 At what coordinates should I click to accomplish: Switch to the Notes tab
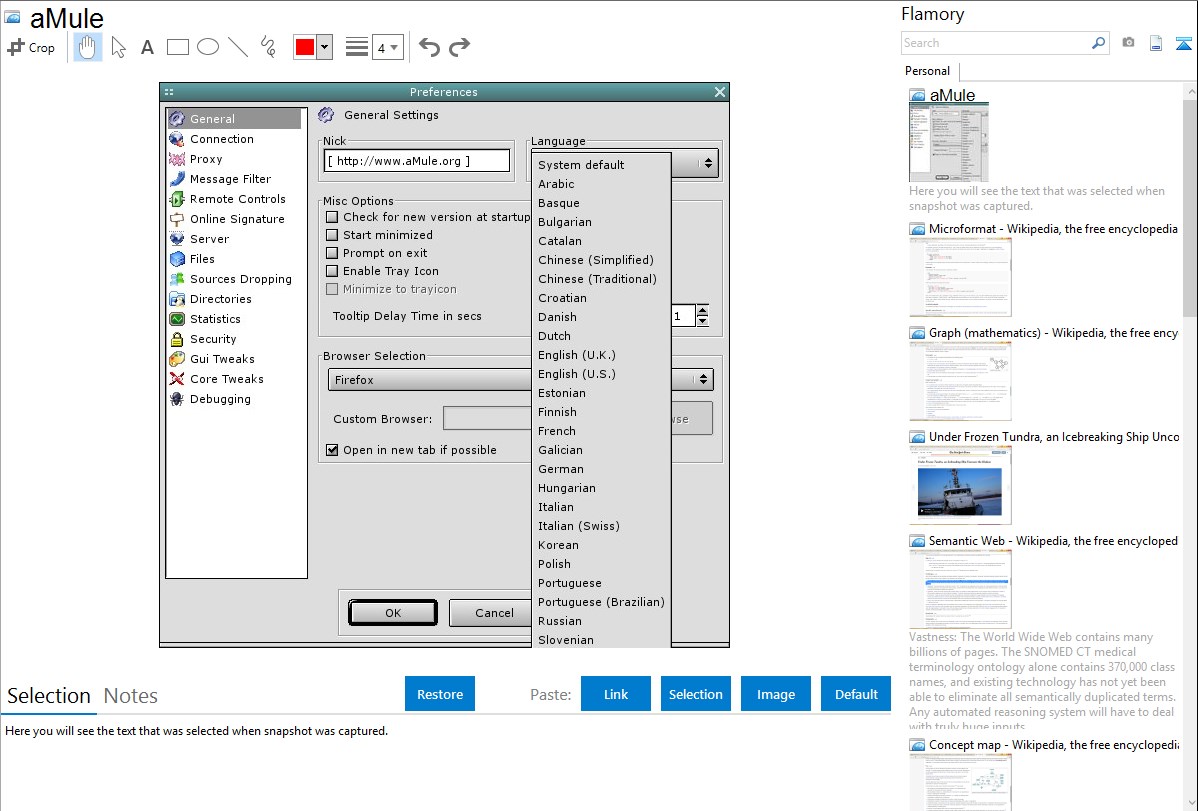(x=131, y=696)
